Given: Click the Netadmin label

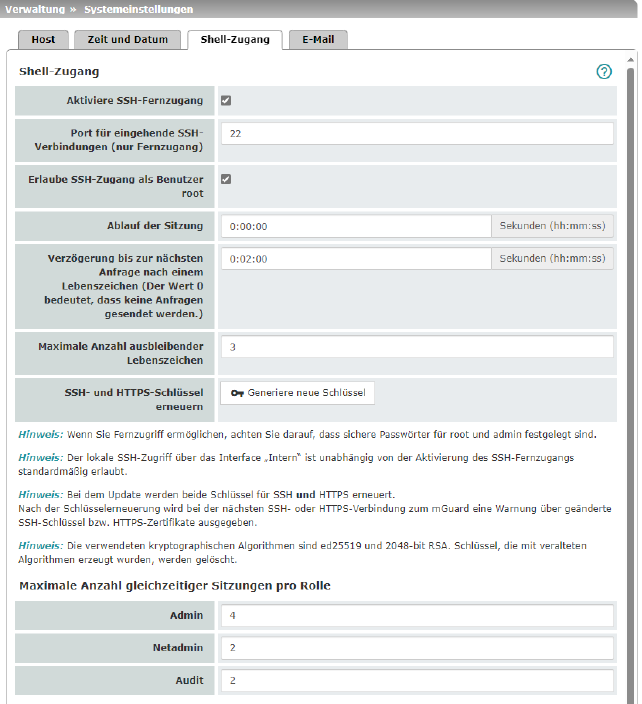Looking at the screenshot, I should click(x=178, y=648).
